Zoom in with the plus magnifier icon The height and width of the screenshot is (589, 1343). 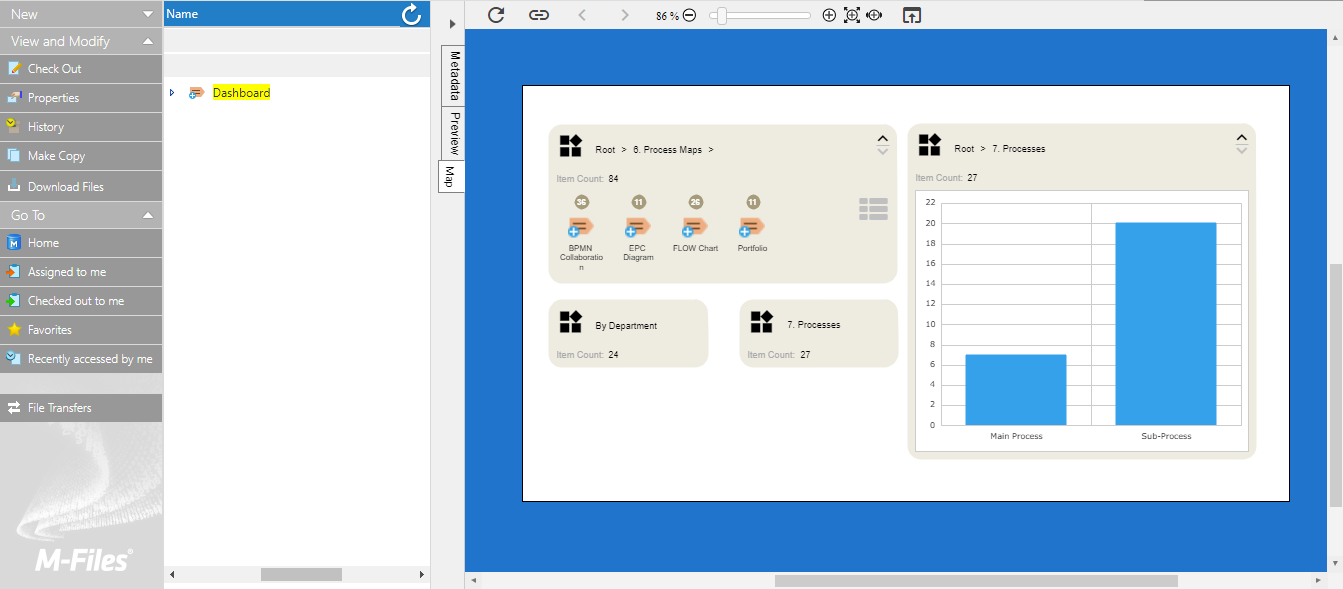[829, 15]
